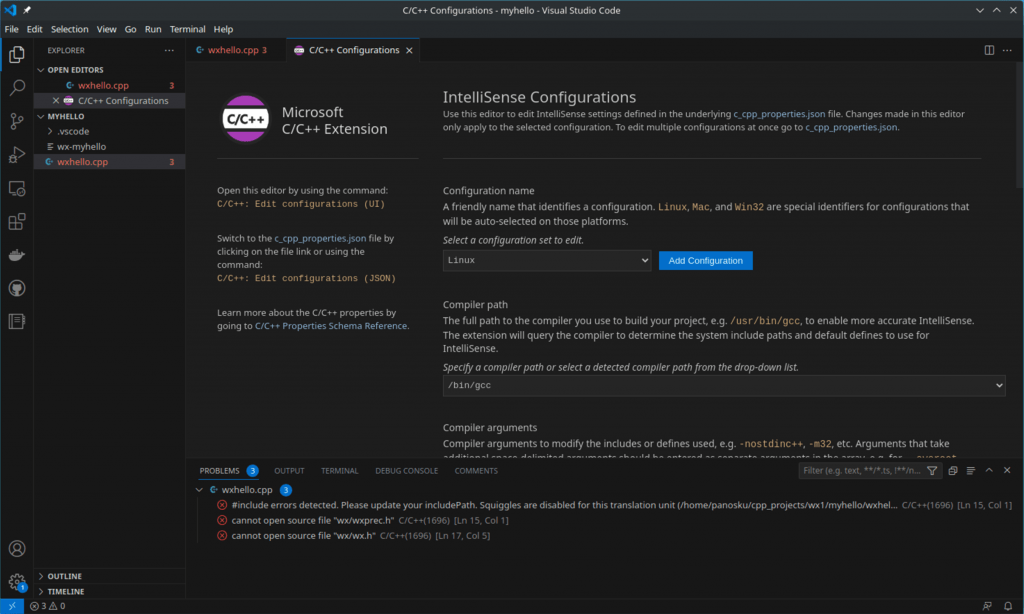Open the Run and Debug view
Viewport: 1024px width, 614px height.
[17, 155]
